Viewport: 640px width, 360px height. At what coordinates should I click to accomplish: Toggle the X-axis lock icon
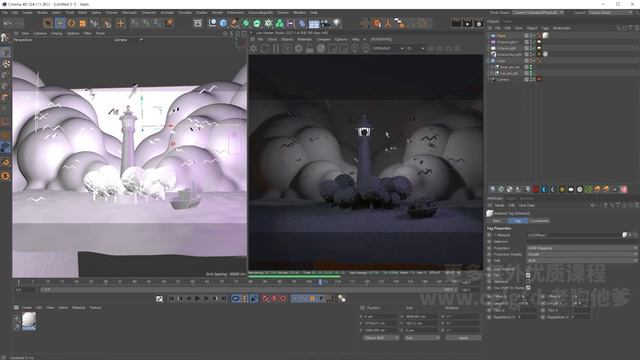click(135, 24)
